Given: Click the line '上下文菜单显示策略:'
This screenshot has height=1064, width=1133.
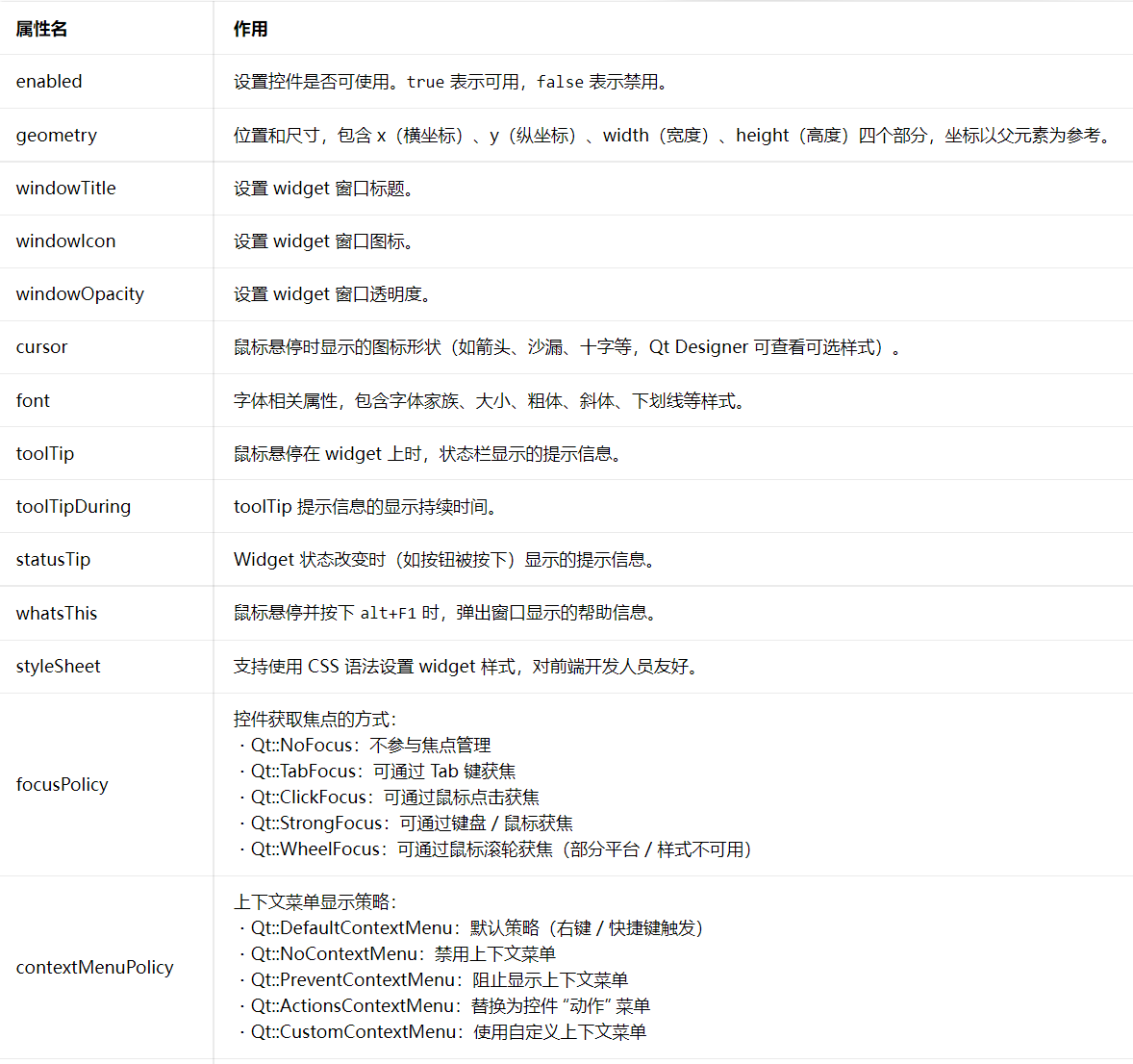Looking at the screenshot, I should click(315, 902).
